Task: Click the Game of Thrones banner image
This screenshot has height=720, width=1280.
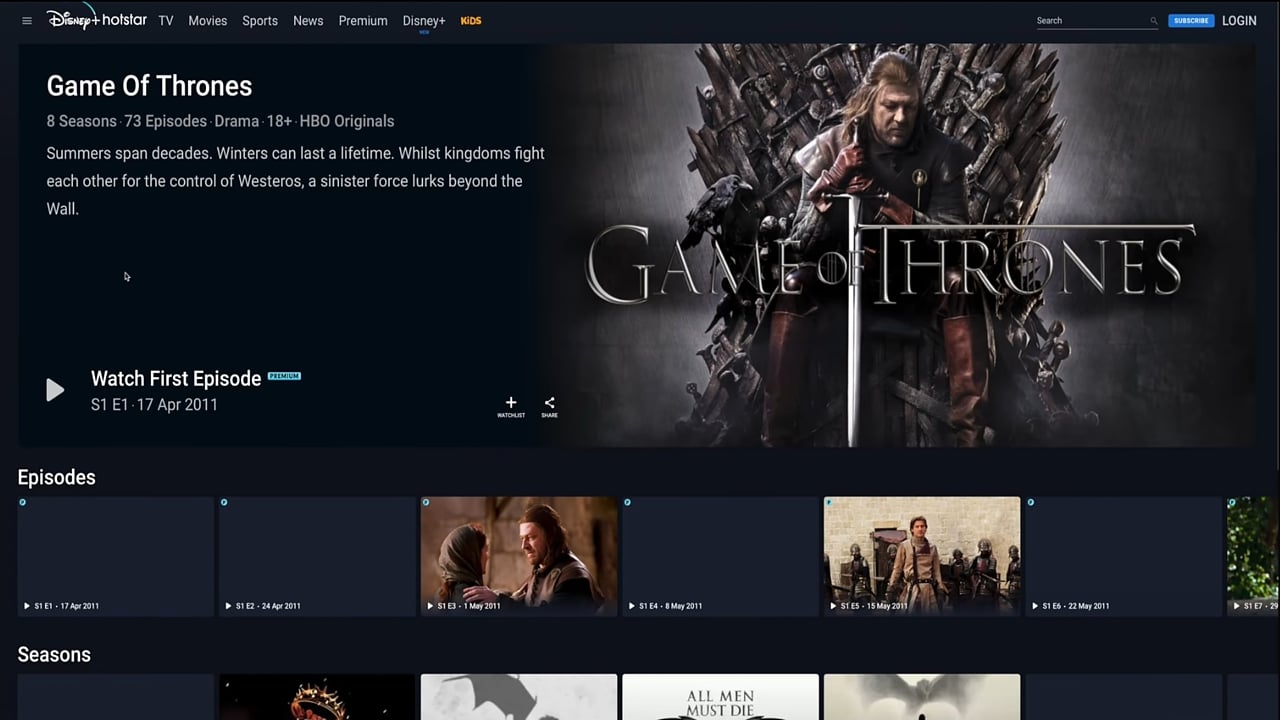Action: click(900, 245)
